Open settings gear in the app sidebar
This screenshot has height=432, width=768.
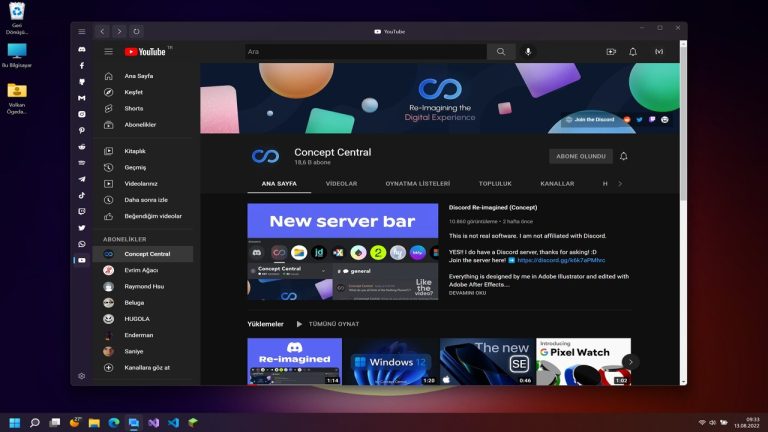[x=82, y=376]
